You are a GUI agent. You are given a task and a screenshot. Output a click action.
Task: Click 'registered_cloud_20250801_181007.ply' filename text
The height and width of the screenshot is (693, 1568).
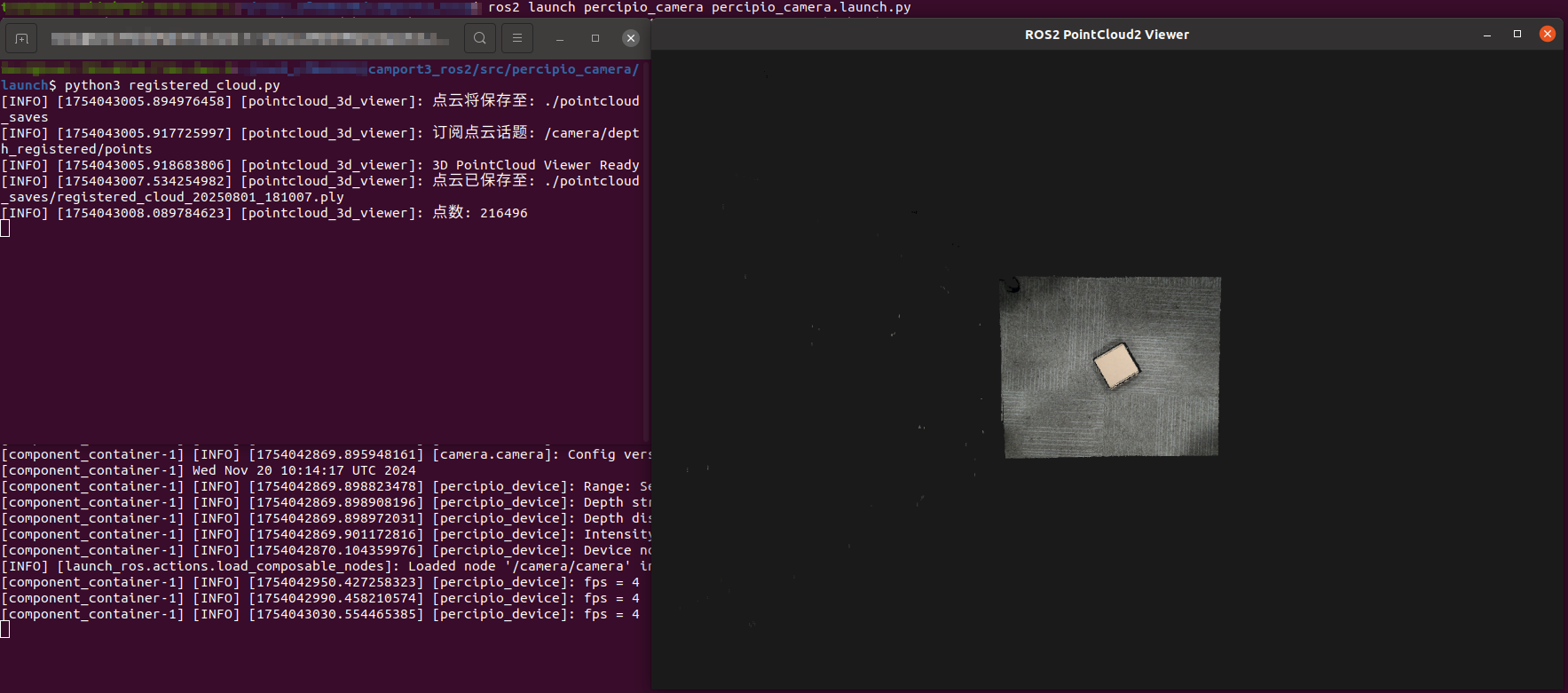point(201,197)
